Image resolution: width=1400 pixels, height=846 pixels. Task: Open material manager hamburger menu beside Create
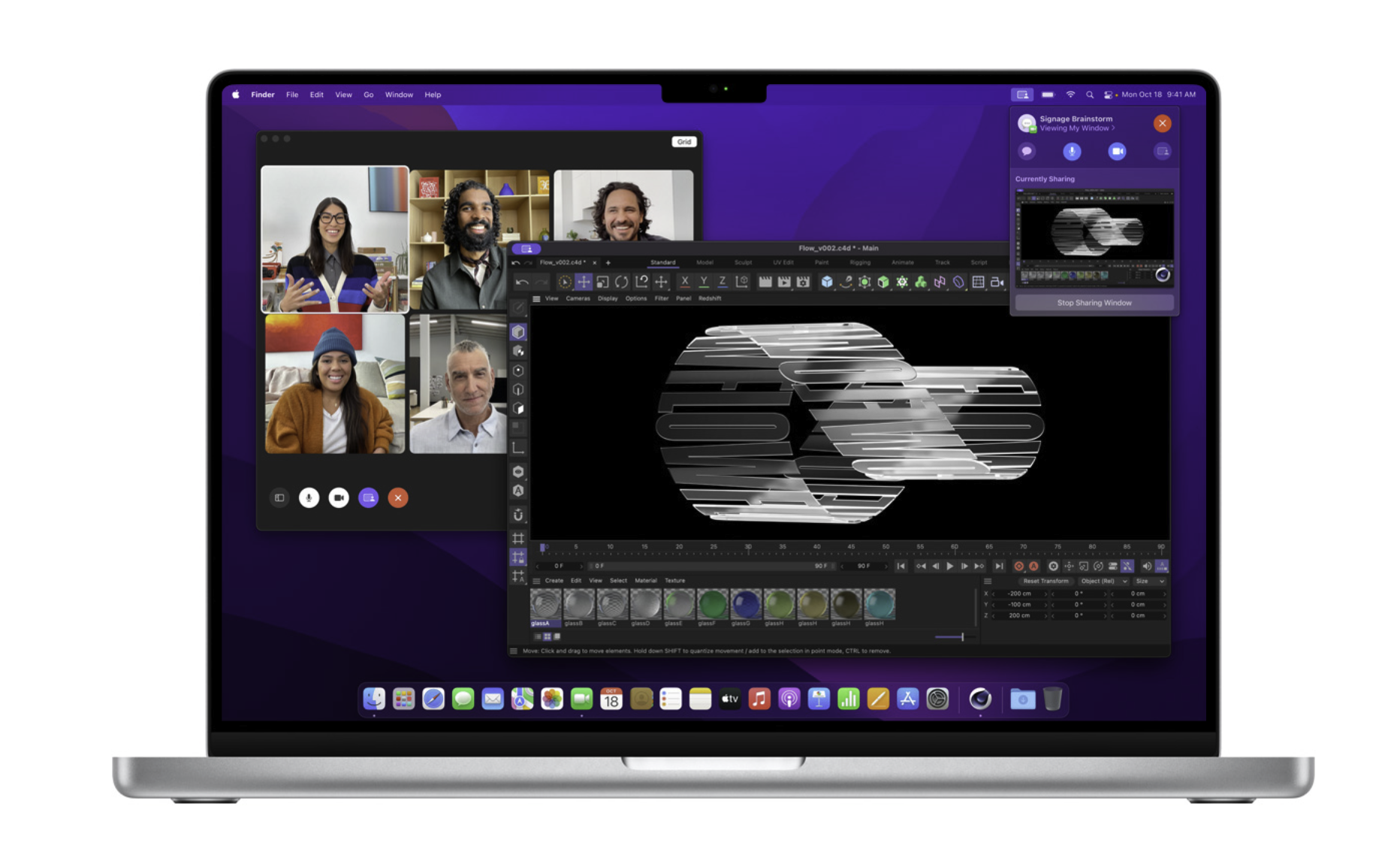pyautogui.click(x=536, y=581)
